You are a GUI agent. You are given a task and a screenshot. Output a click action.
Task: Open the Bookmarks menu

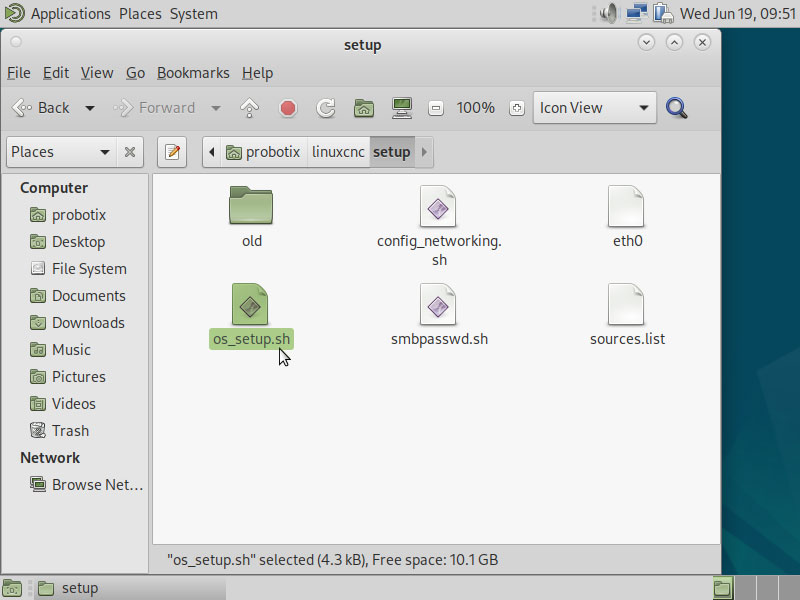tap(193, 73)
